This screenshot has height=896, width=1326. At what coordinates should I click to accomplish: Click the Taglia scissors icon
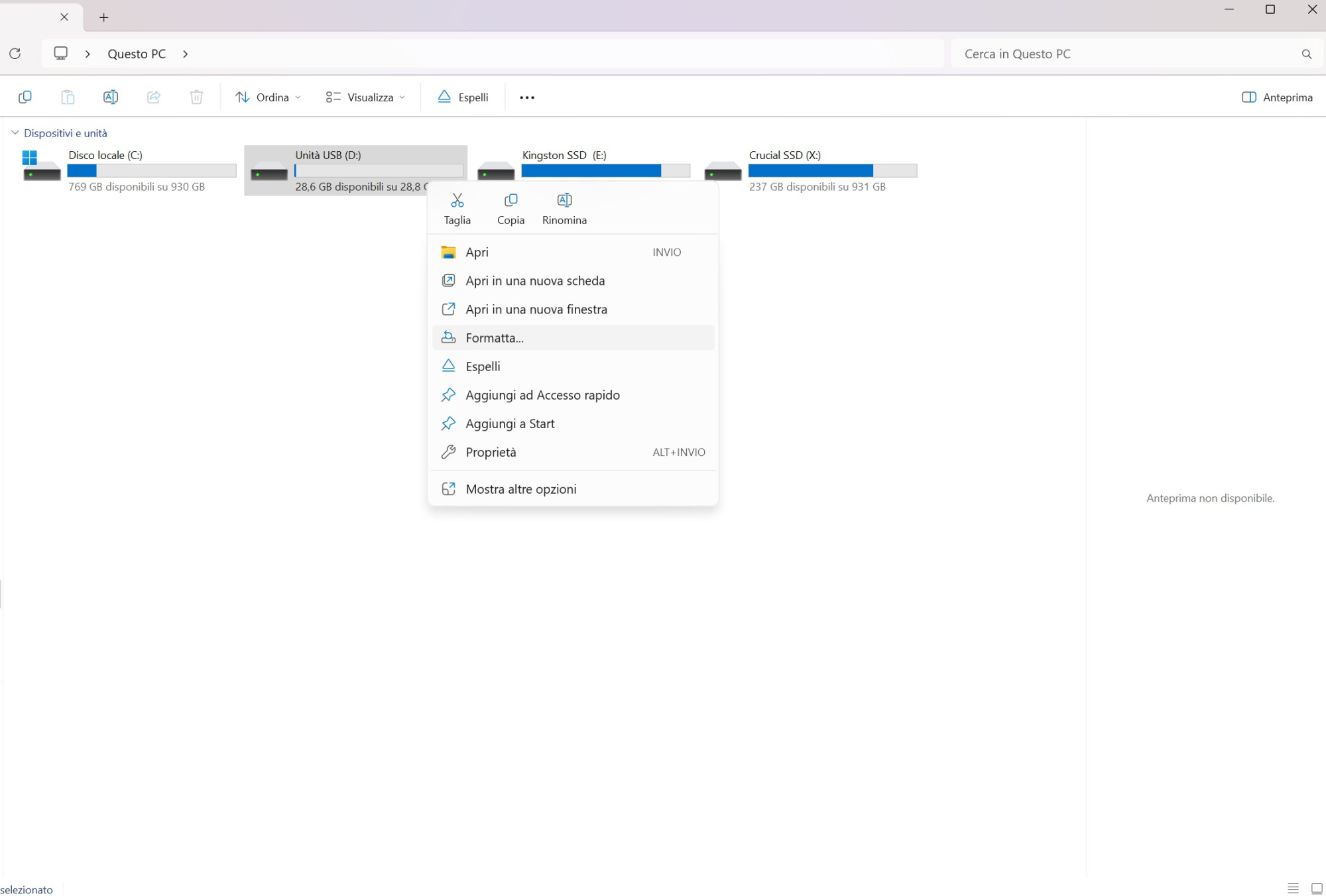pos(457,200)
